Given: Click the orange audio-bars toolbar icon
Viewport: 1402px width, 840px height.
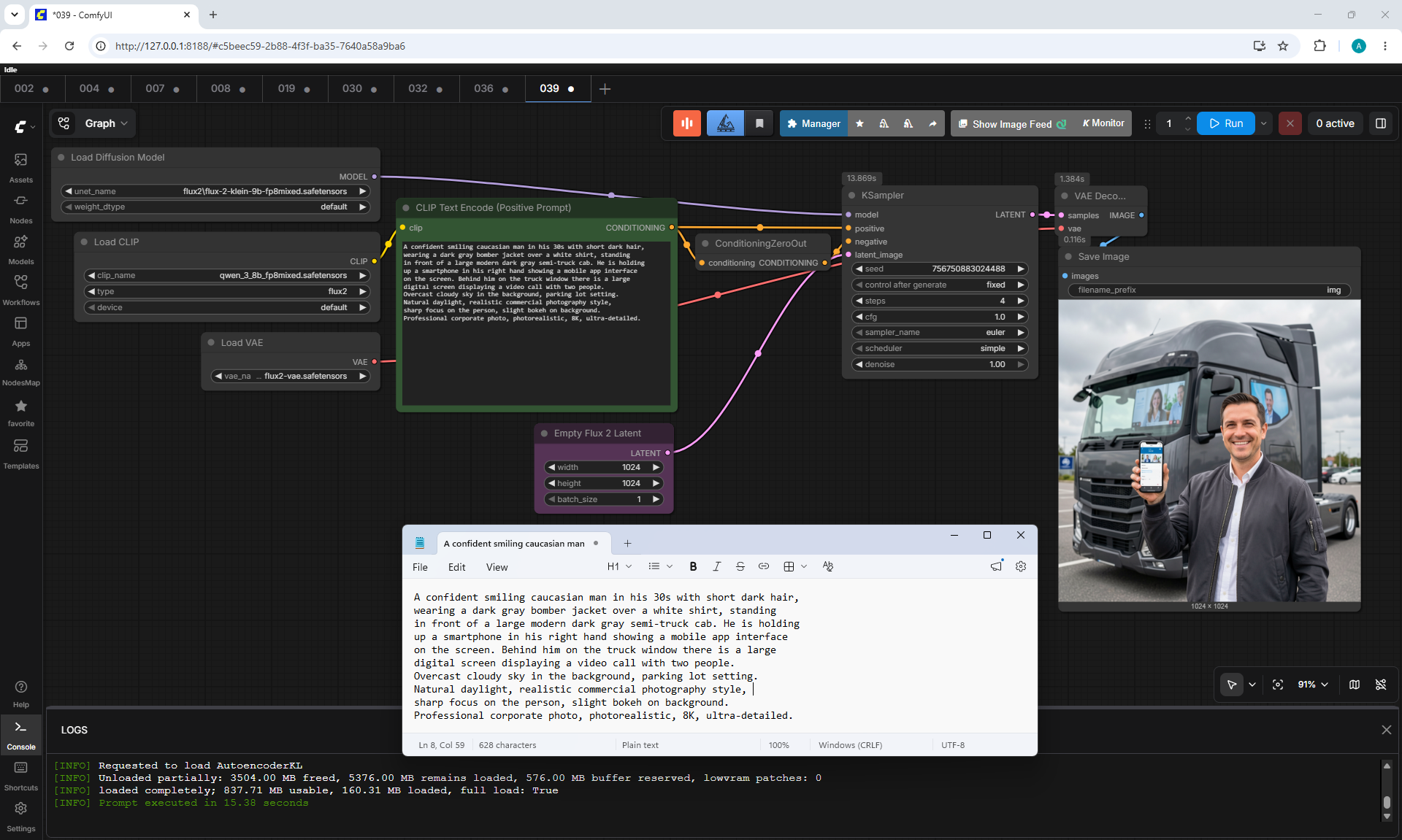Looking at the screenshot, I should coord(686,123).
